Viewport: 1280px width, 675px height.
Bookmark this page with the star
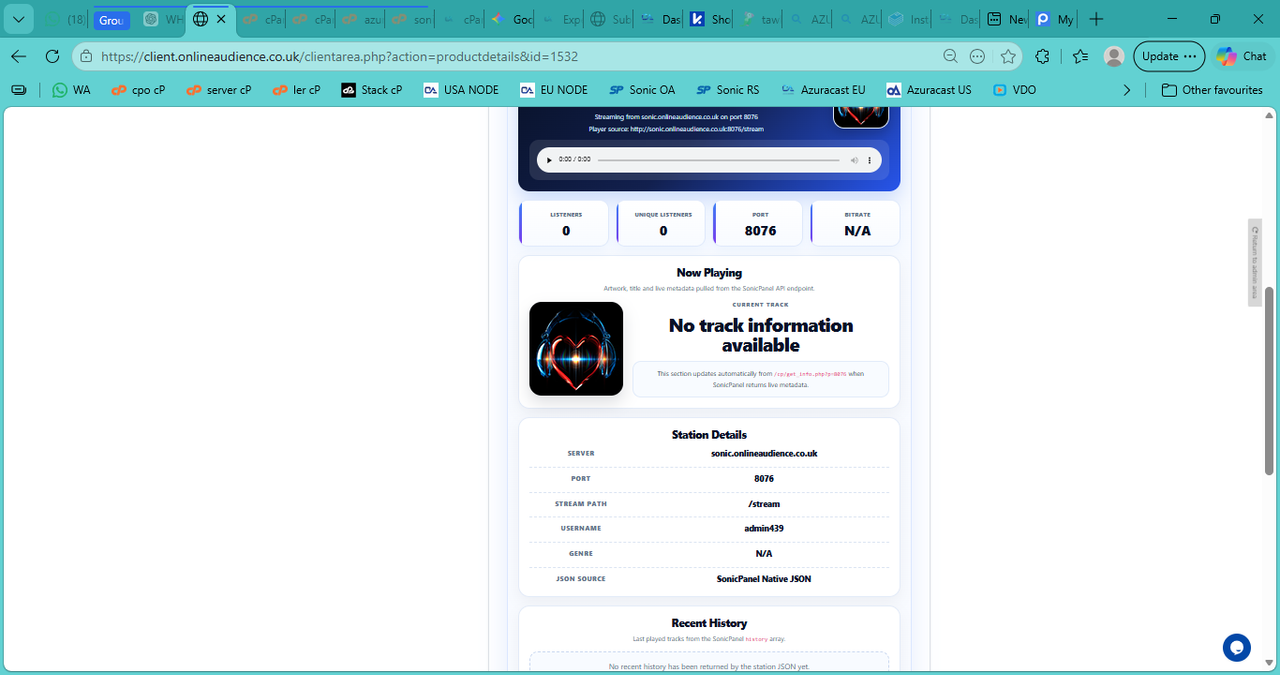point(1008,56)
